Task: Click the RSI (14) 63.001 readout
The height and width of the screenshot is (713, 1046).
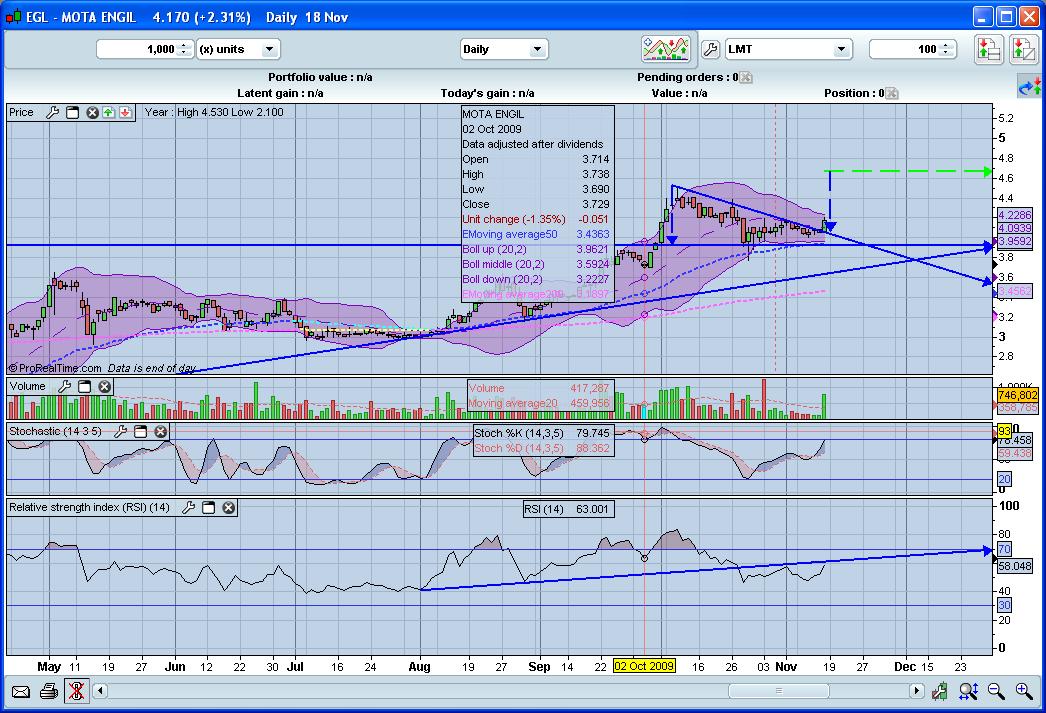Action: (x=568, y=509)
